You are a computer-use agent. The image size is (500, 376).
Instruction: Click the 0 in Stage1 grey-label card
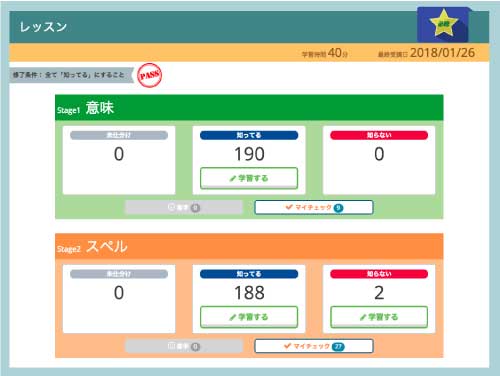(119, 154)
